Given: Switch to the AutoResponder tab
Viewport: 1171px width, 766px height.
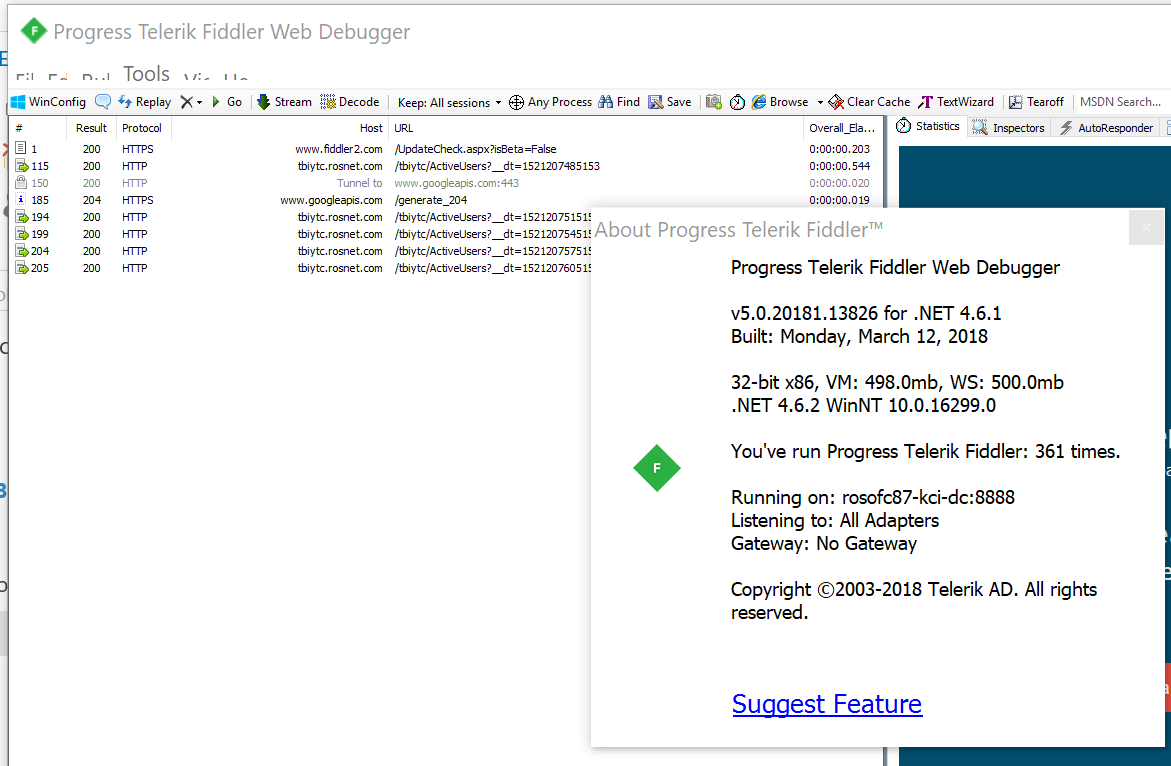Looking at the screenshot, I should pyautogui.click(x=1106, y=128).
